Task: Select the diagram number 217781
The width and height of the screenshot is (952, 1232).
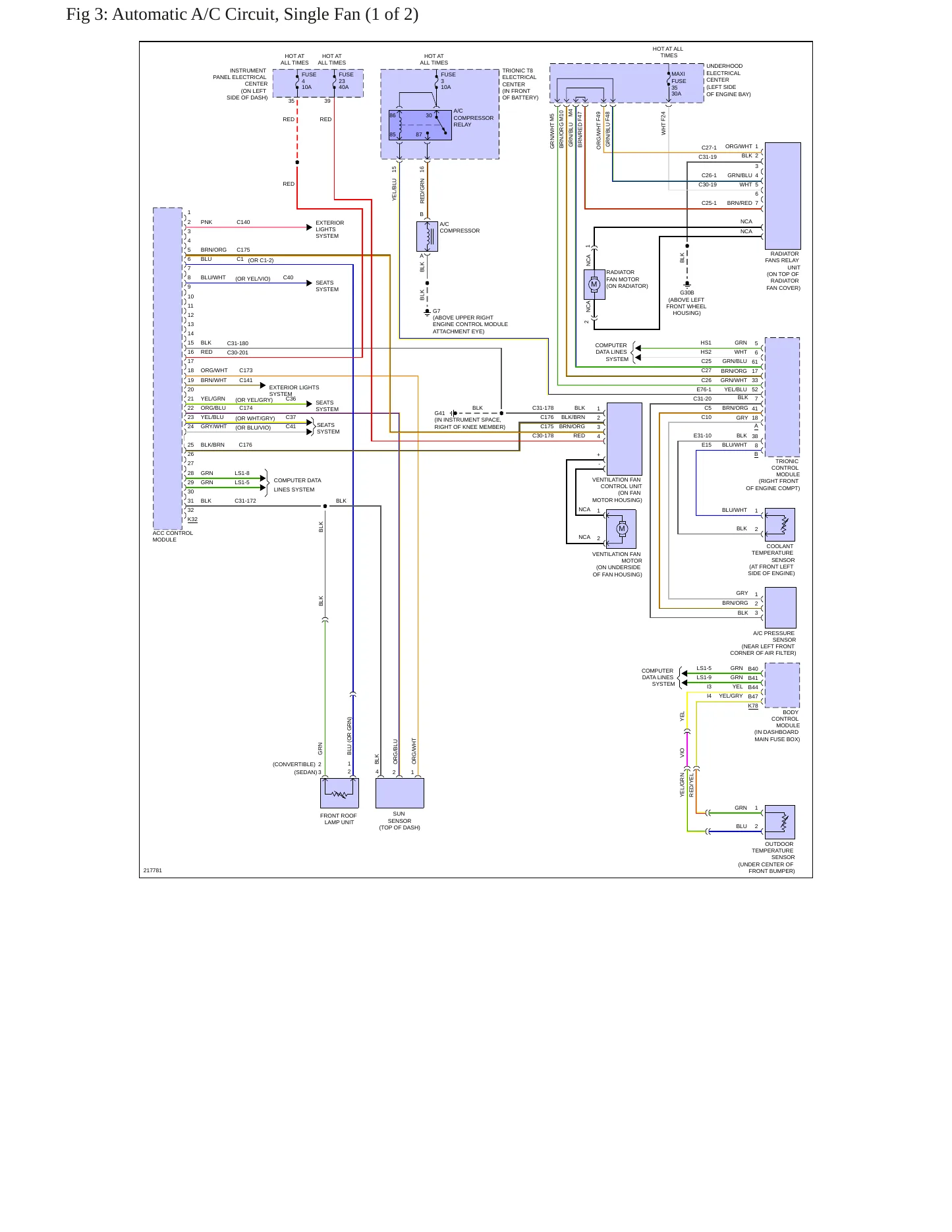Action: tap(153, 870)
